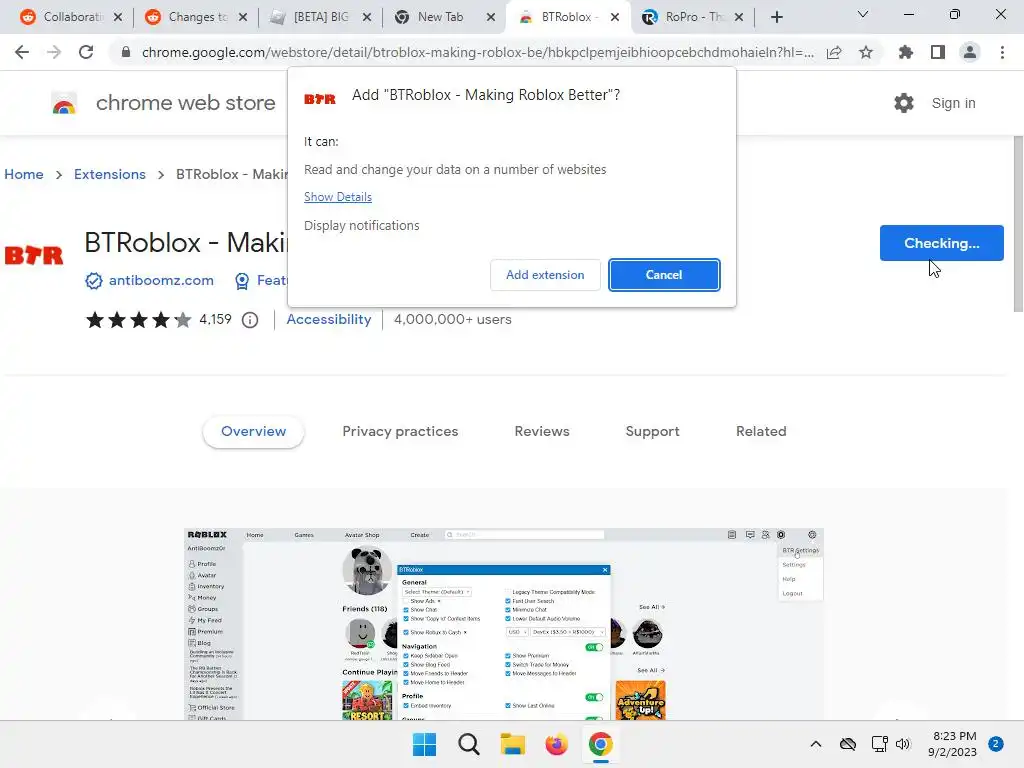Click the volume speaker tray icon
The height and width of the screenshot is (768, 1024).
pos(903,744)
